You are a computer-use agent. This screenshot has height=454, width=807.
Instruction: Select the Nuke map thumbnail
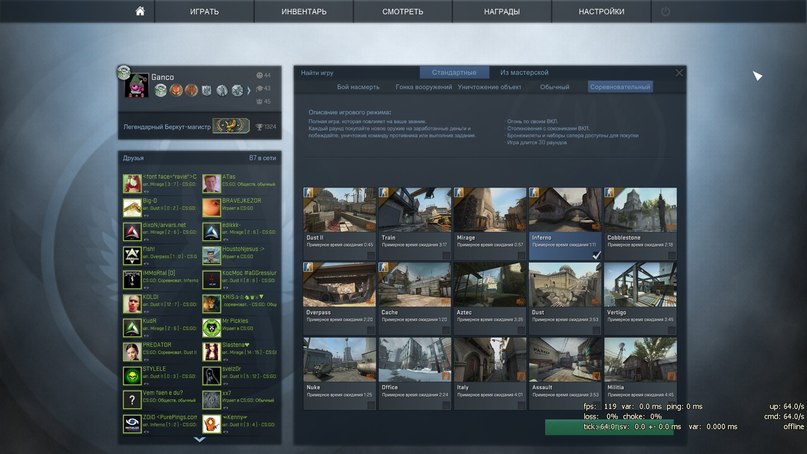coord(339,360)
